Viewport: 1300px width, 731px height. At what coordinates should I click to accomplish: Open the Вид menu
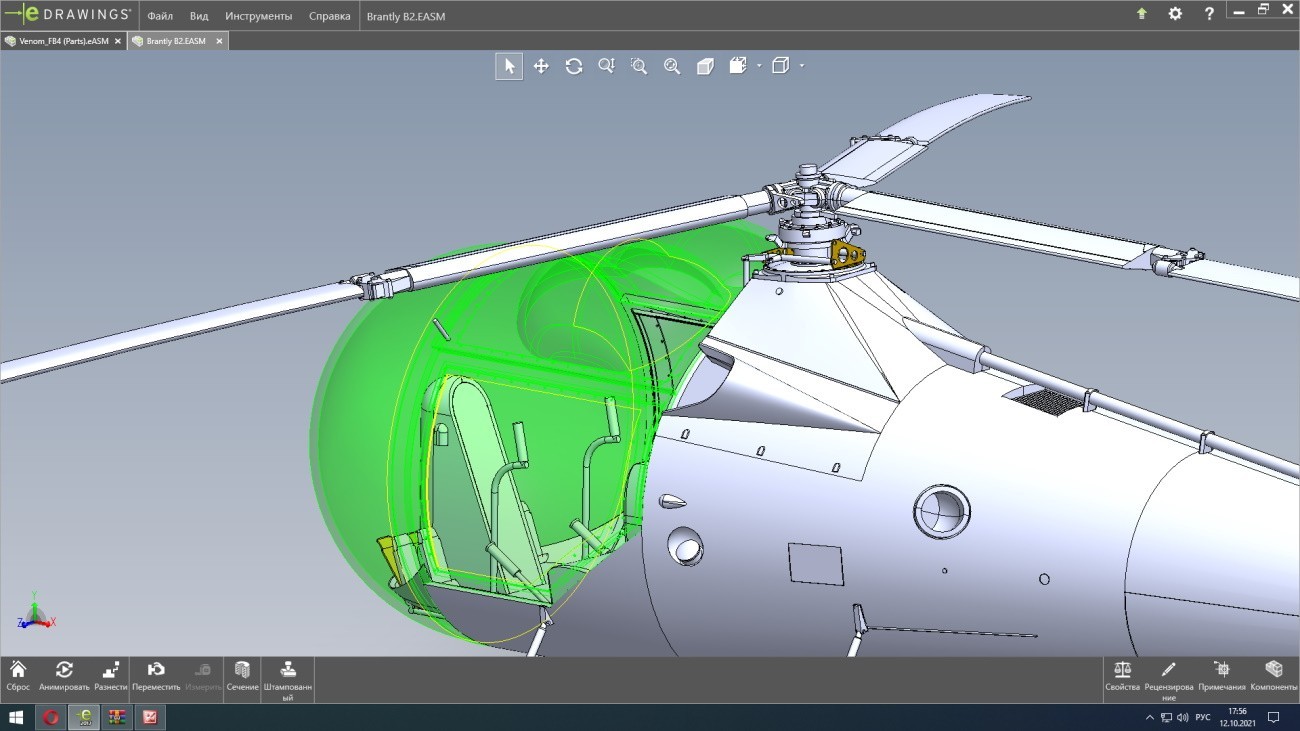tap(199, 16)
